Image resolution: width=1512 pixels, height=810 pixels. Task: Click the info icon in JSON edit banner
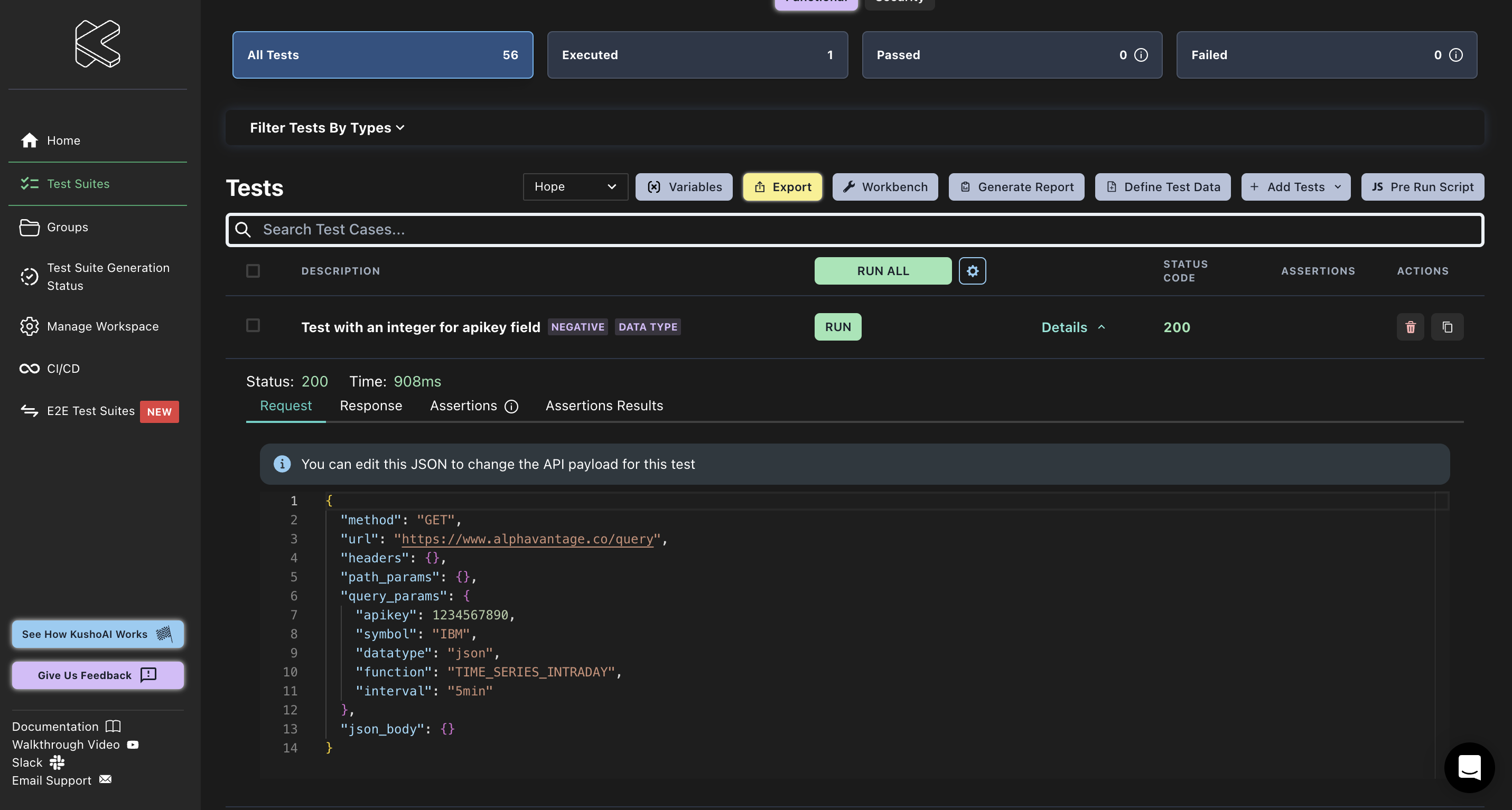point(282,464)
